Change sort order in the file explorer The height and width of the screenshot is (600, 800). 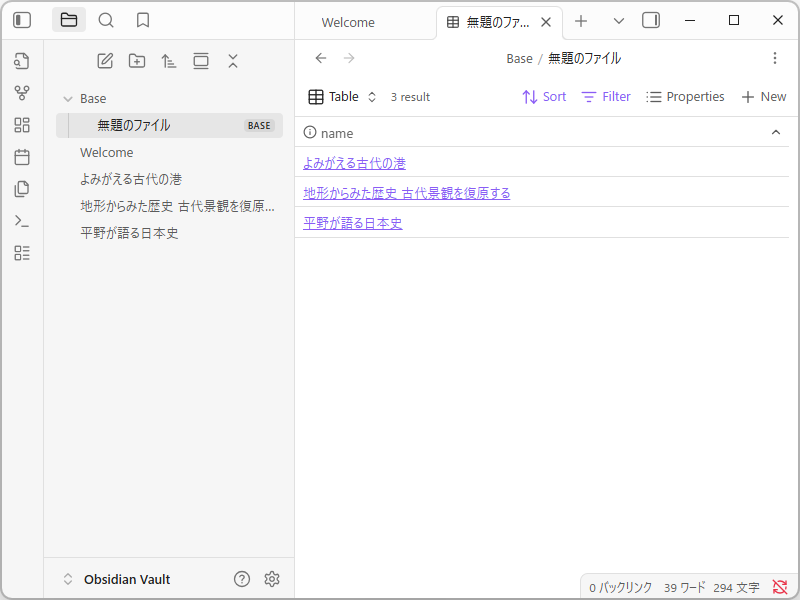pos(169,61)
